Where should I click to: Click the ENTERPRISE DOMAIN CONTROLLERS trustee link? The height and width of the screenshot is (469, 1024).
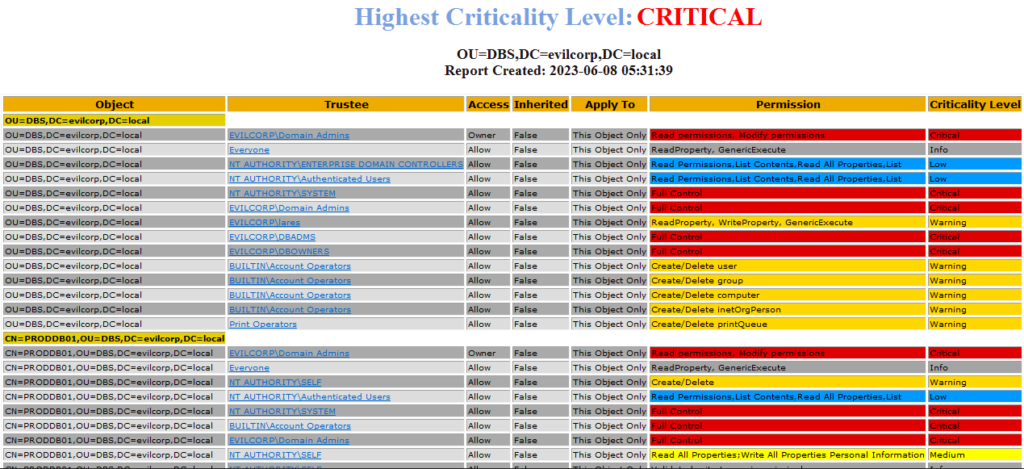(345, 164)
